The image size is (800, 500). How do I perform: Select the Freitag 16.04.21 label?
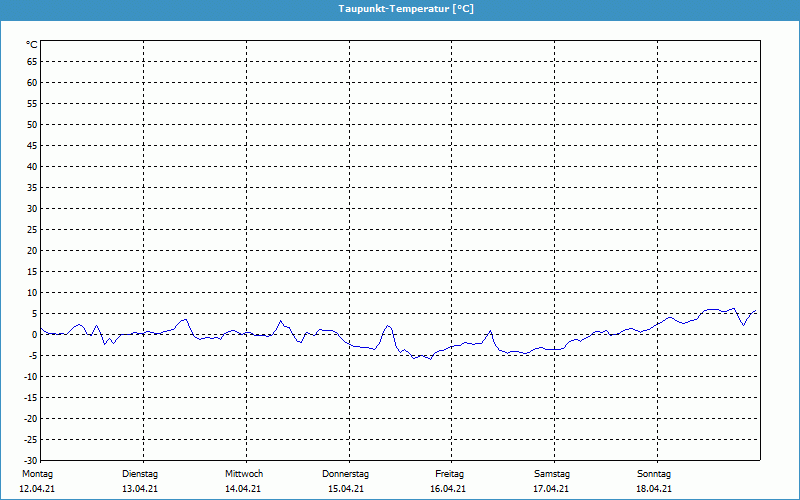pos(448,481)
